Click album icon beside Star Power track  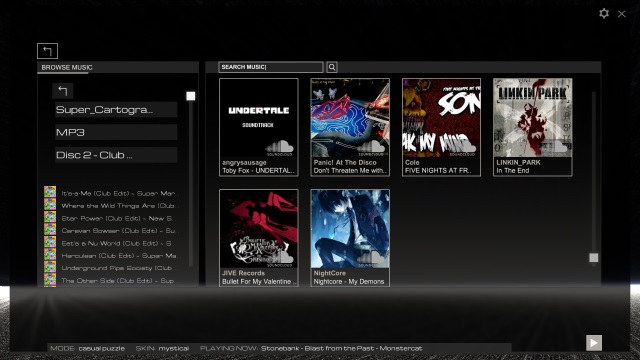(50, 217)
